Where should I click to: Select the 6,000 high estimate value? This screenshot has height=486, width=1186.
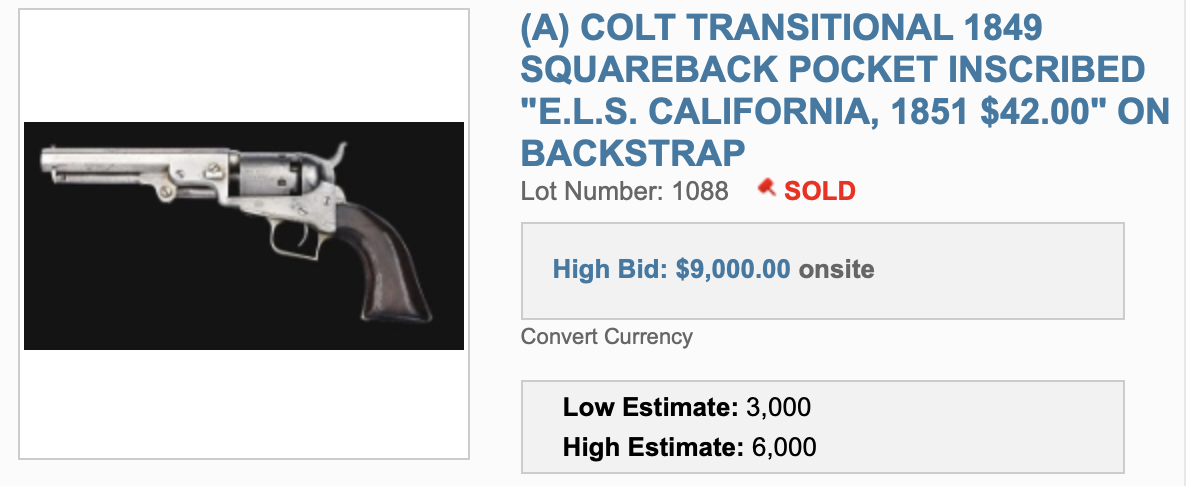coord(783,447)
